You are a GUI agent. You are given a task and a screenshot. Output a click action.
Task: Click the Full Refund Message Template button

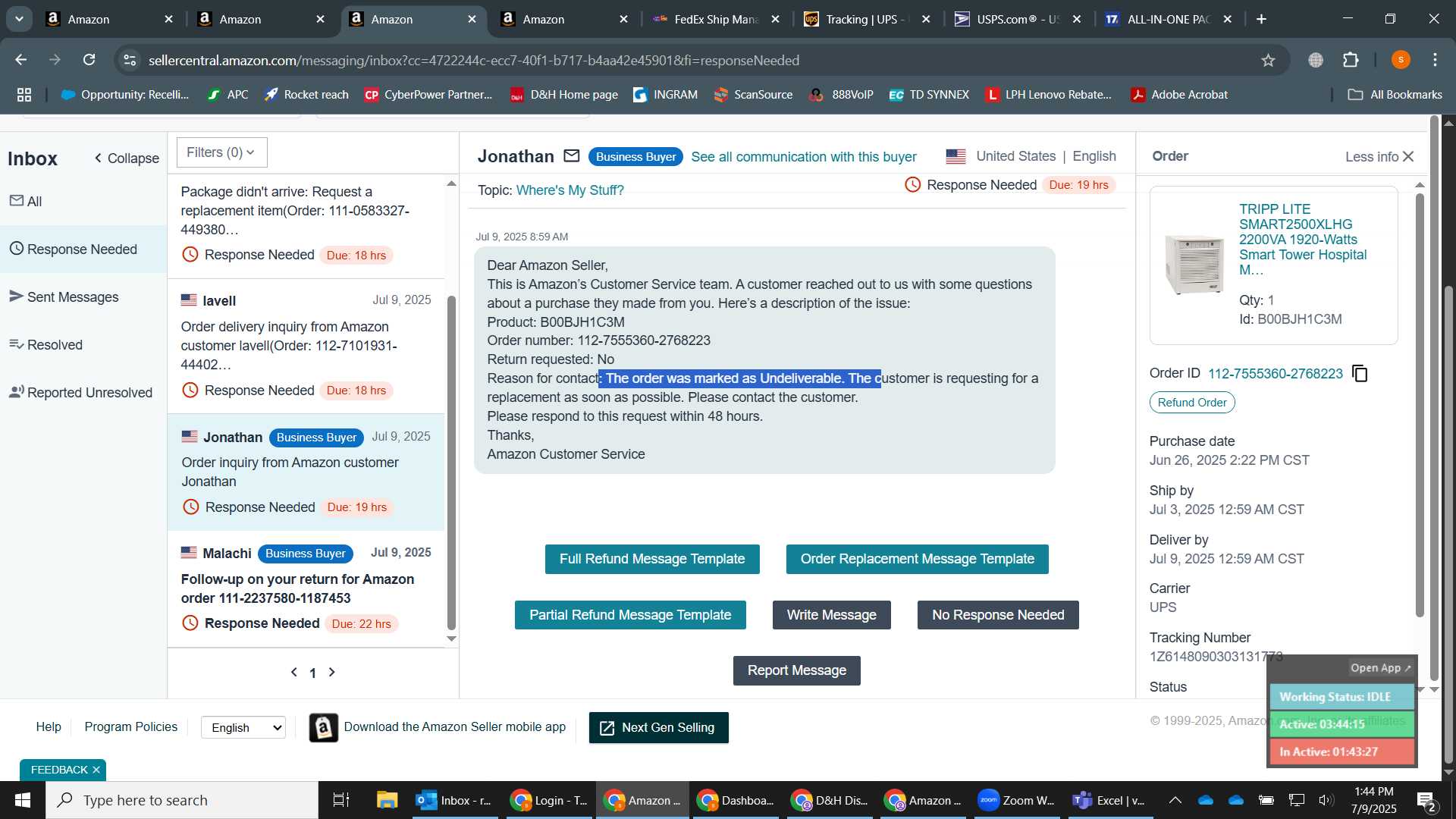point(652,559)
